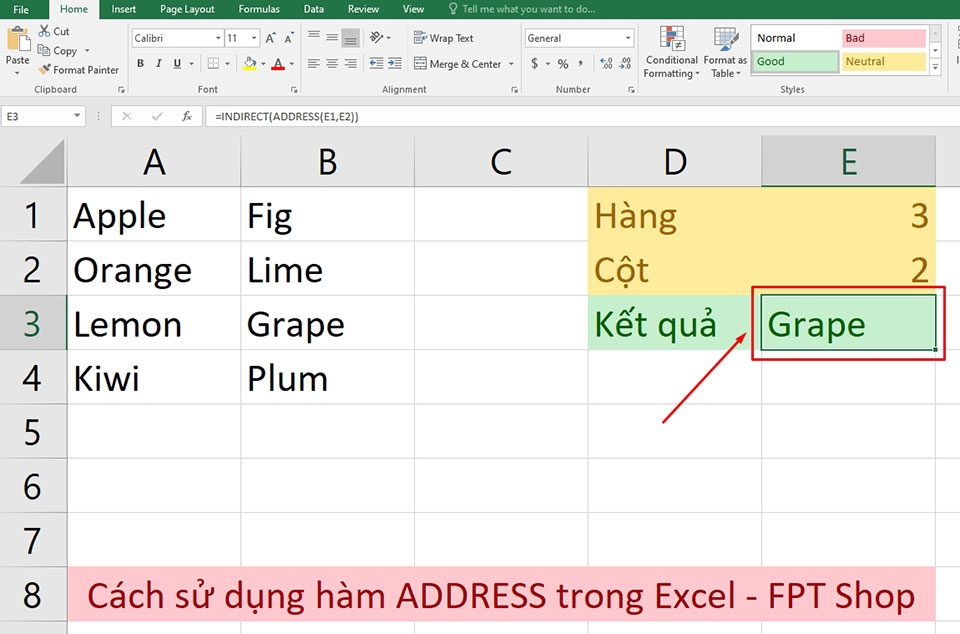
Task: Open the Alignment group dialog launcher
Action: (x=516, y=89)
